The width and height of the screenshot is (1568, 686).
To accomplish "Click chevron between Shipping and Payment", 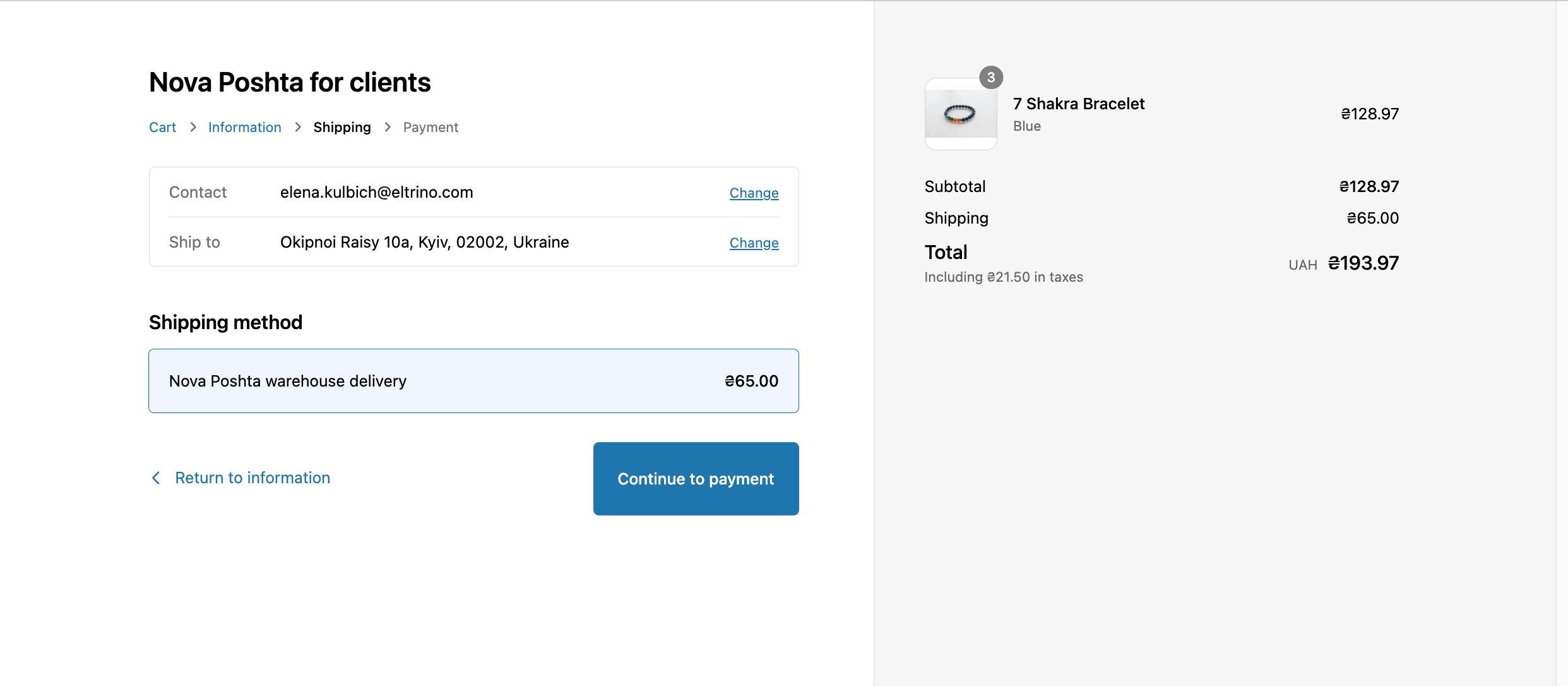I will (388, 127).
